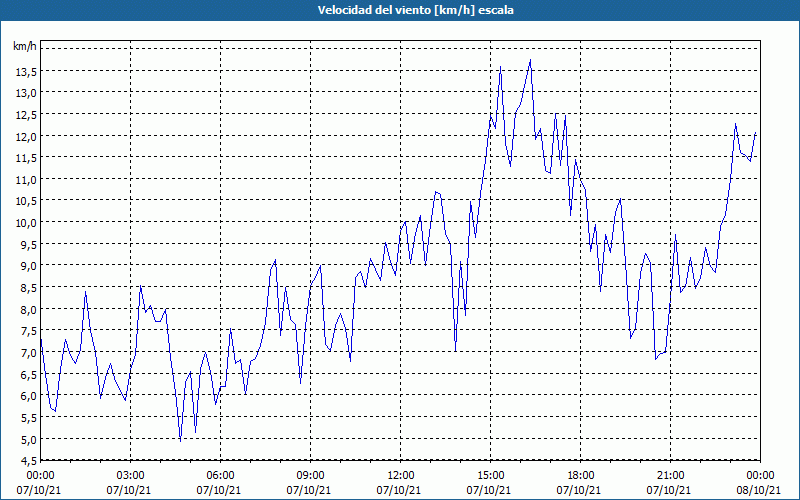
Task: Click the 5,5 y-axis value
Action: [x=28, y=418]
